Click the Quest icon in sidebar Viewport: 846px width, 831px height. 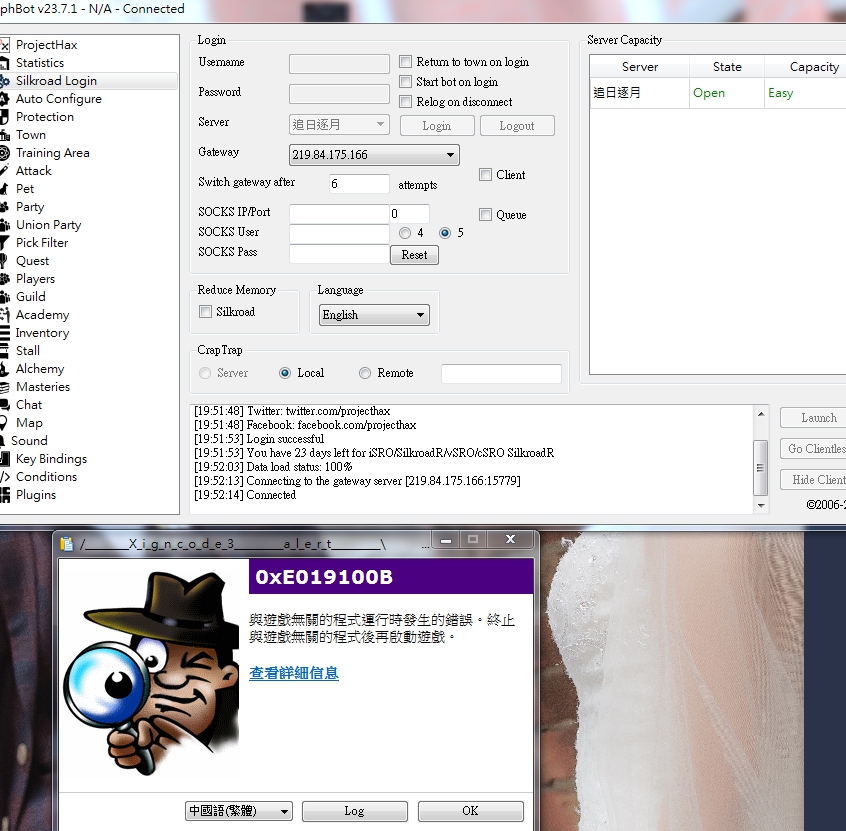coord(5,261)
